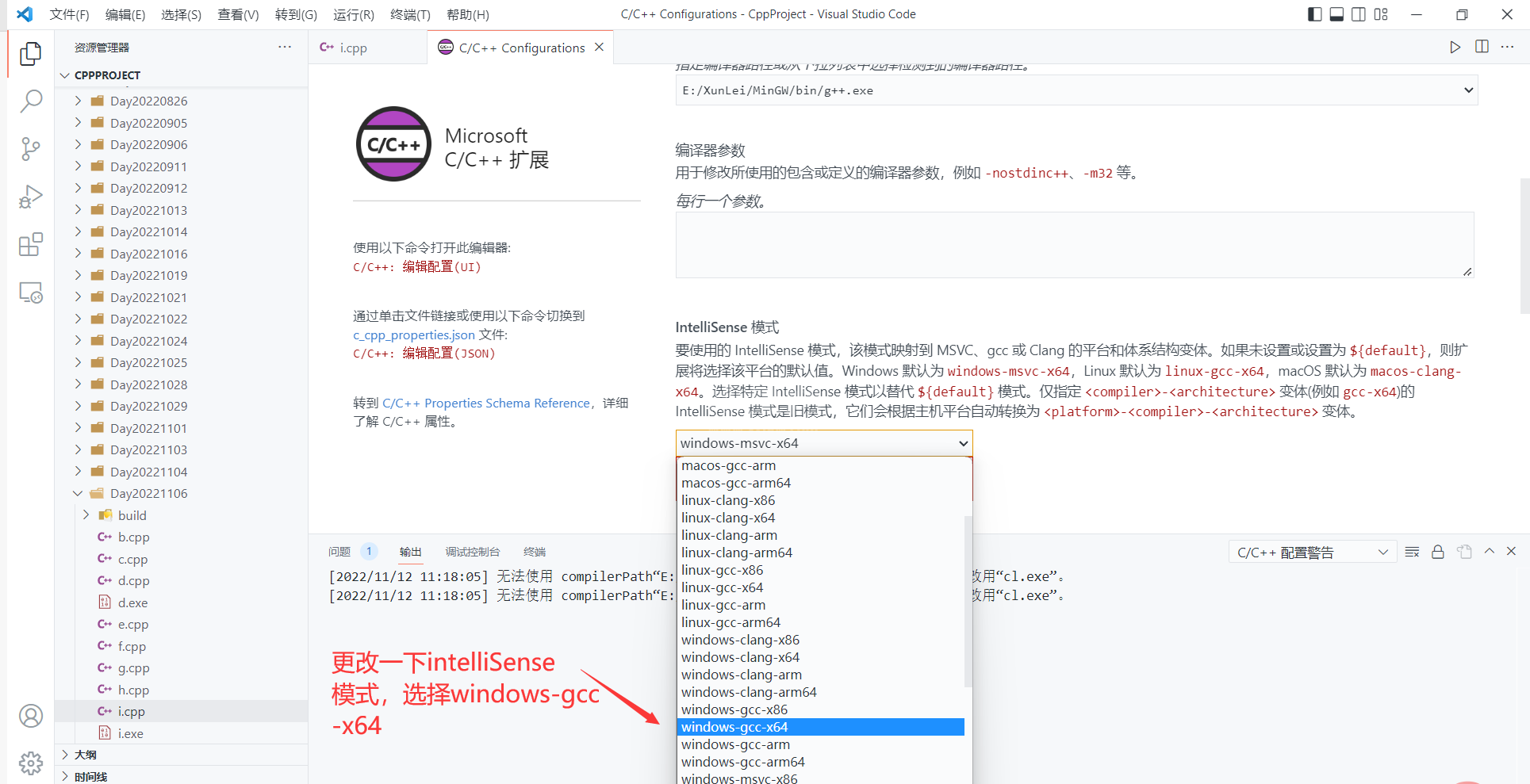This screenshot has height=784, width=1530.
Task: Customize layout icon in title bar
Action: point(1381,14)
